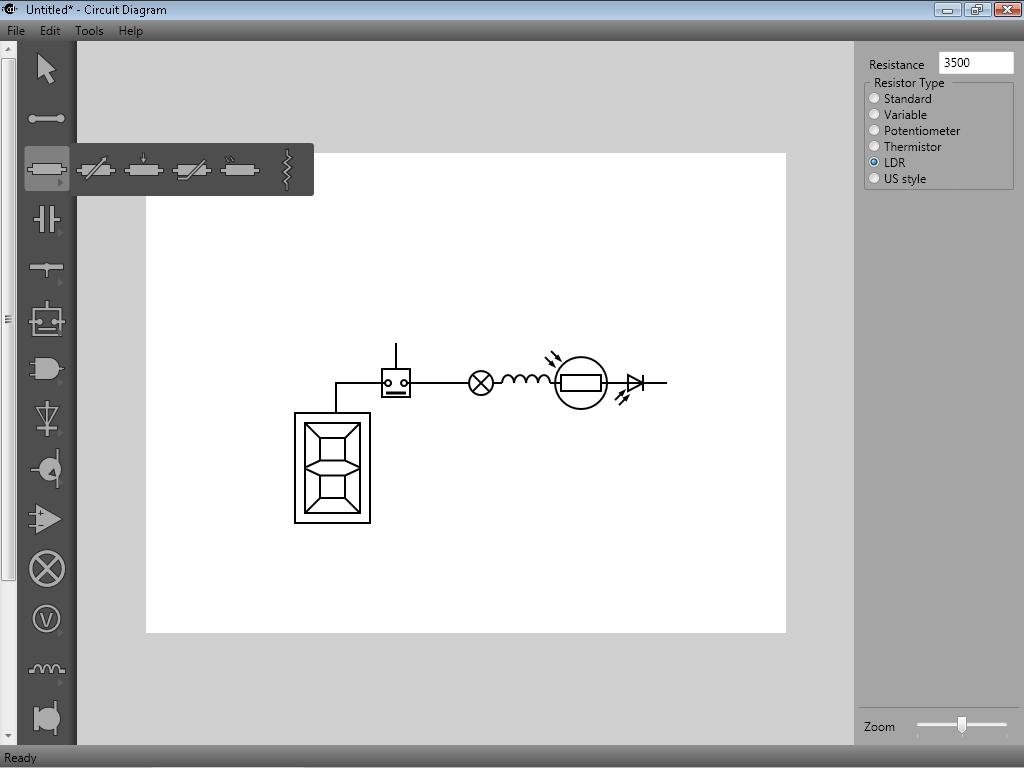The image size is (1024, 768).
Task: Adjust the Zoom slider handle
Action: click(962, 724)
